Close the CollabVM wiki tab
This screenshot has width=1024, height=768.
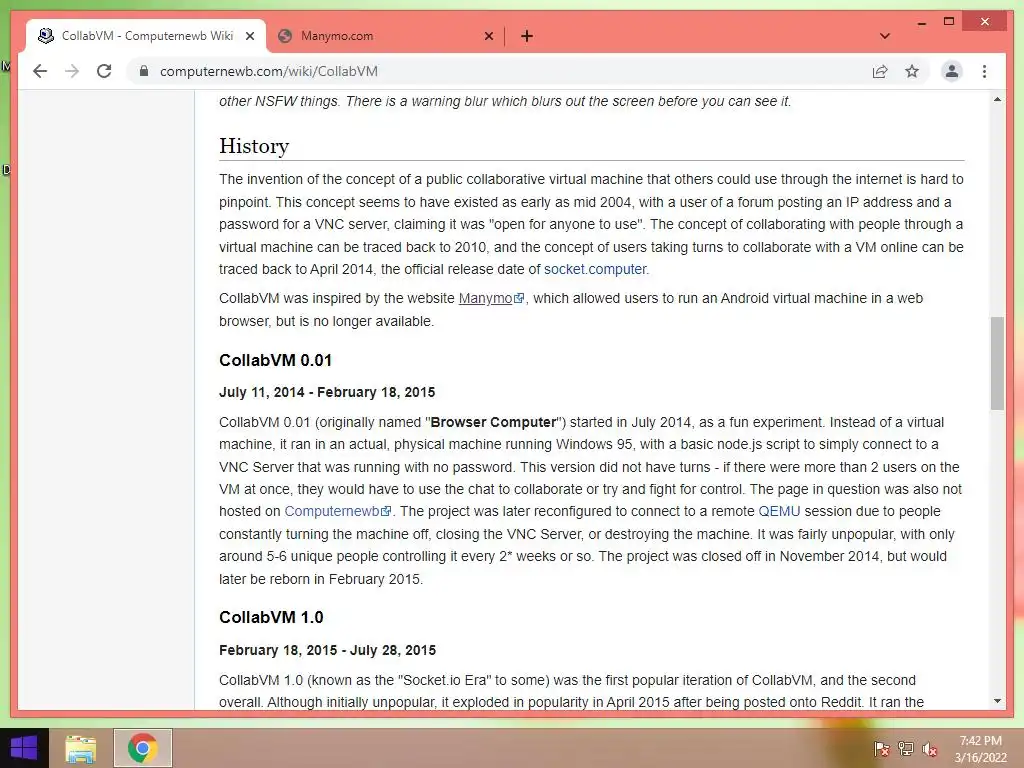pyautogui.click(x=249, y=36)
